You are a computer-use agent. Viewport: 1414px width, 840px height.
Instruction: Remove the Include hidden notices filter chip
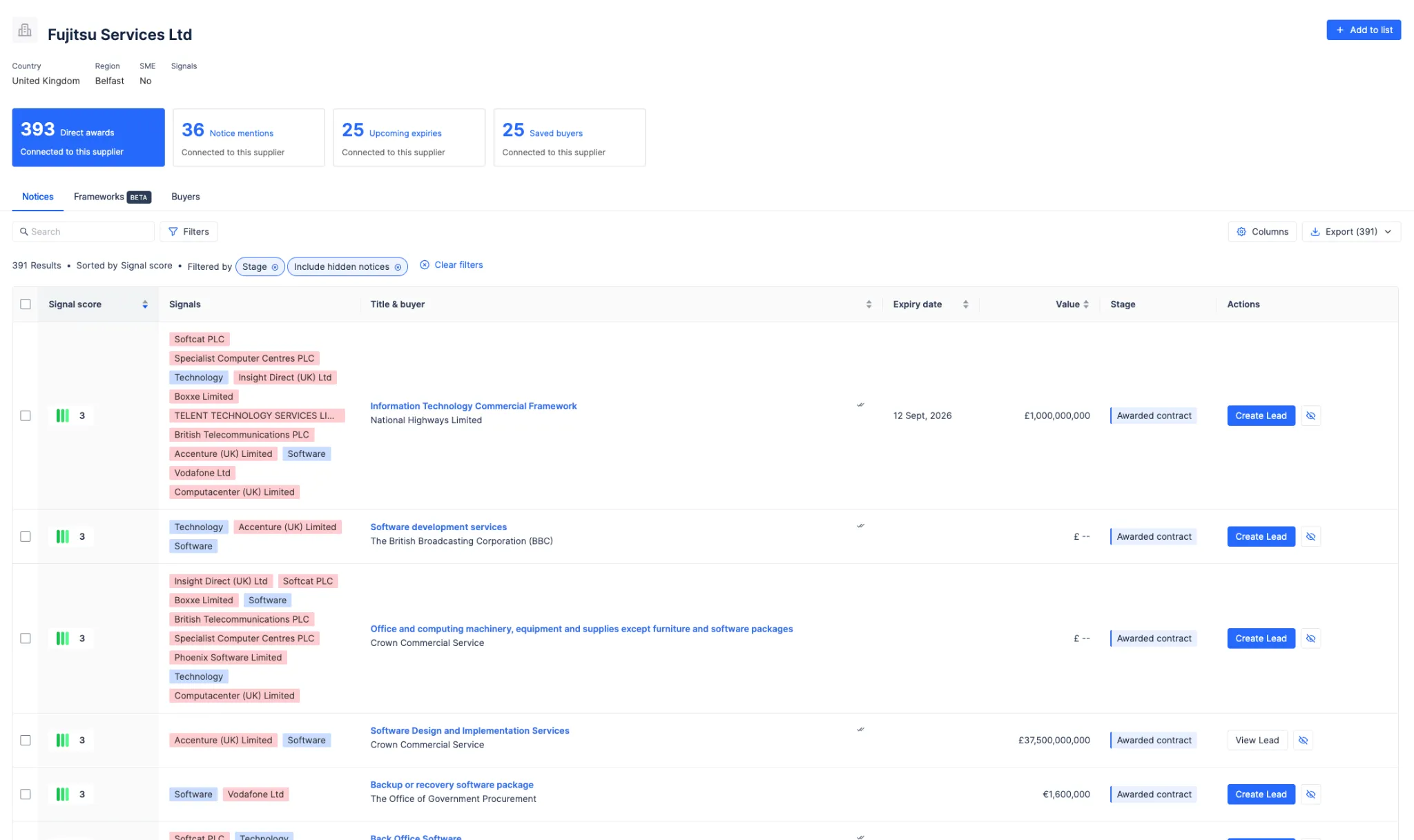coord(398,267)
